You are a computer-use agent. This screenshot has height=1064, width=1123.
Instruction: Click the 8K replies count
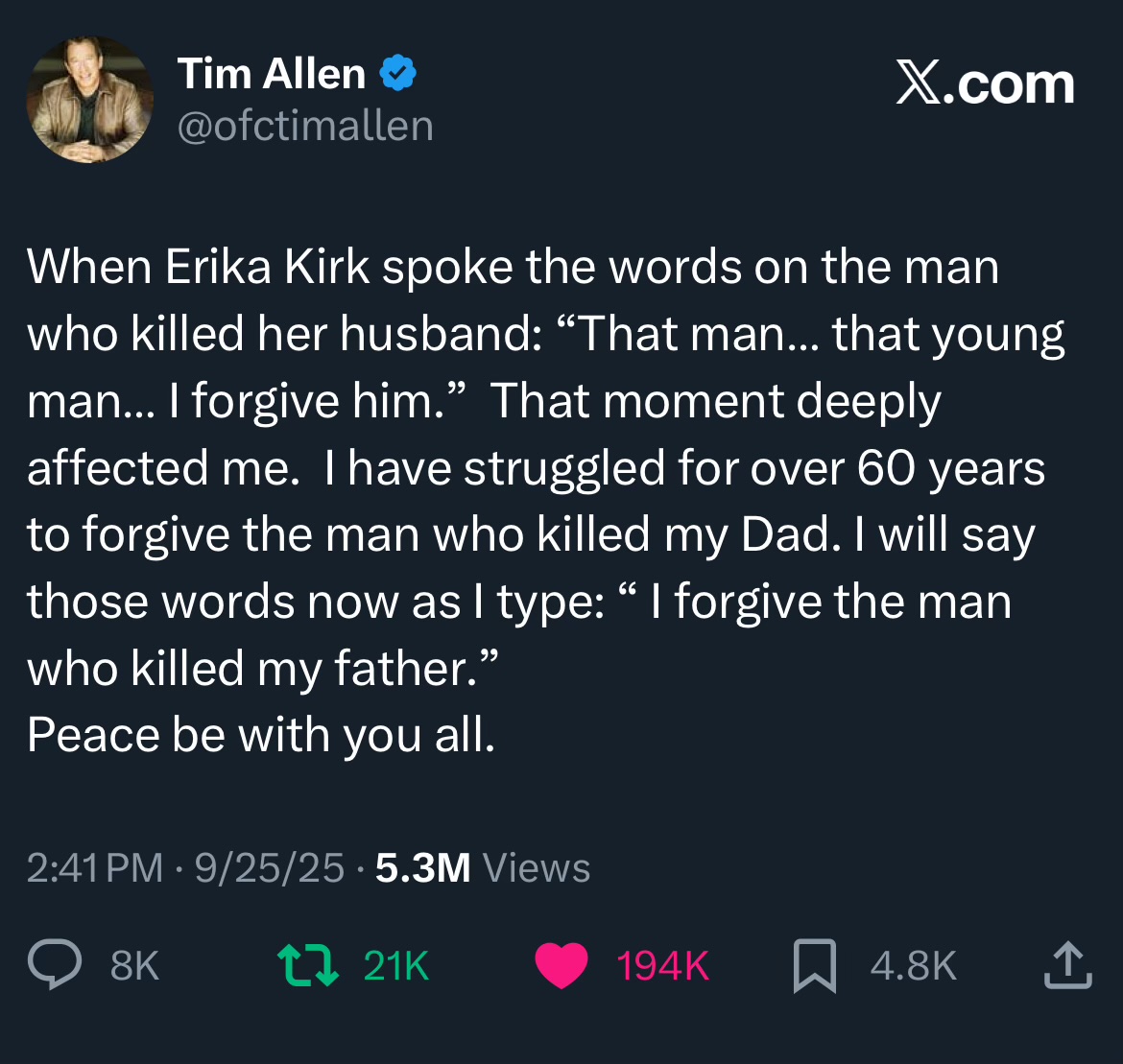(x=134, y=966)
